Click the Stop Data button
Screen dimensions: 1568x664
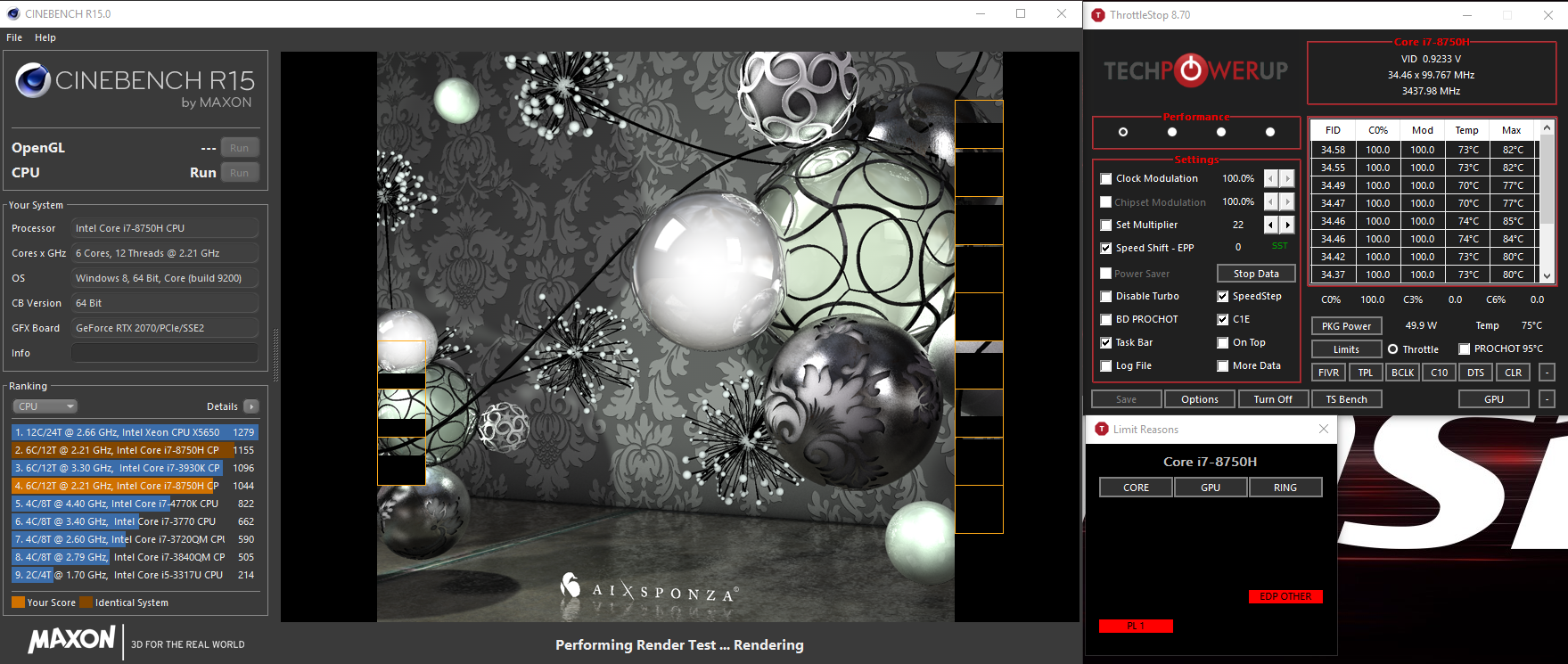pos(1256,274)
